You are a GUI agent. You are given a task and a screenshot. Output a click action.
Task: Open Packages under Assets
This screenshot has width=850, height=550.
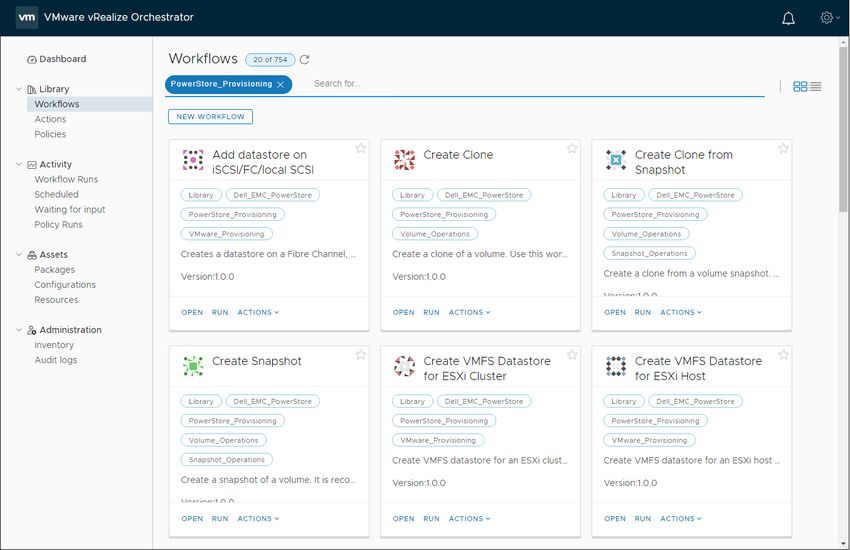55,270
